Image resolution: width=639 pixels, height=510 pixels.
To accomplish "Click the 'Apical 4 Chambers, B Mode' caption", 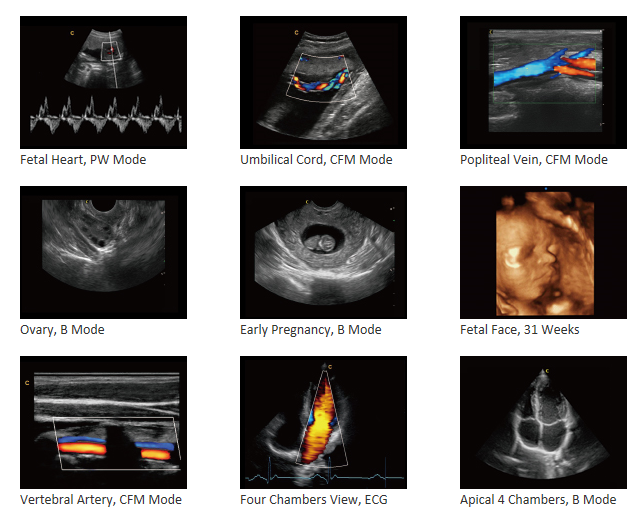I will click(538, 500).
